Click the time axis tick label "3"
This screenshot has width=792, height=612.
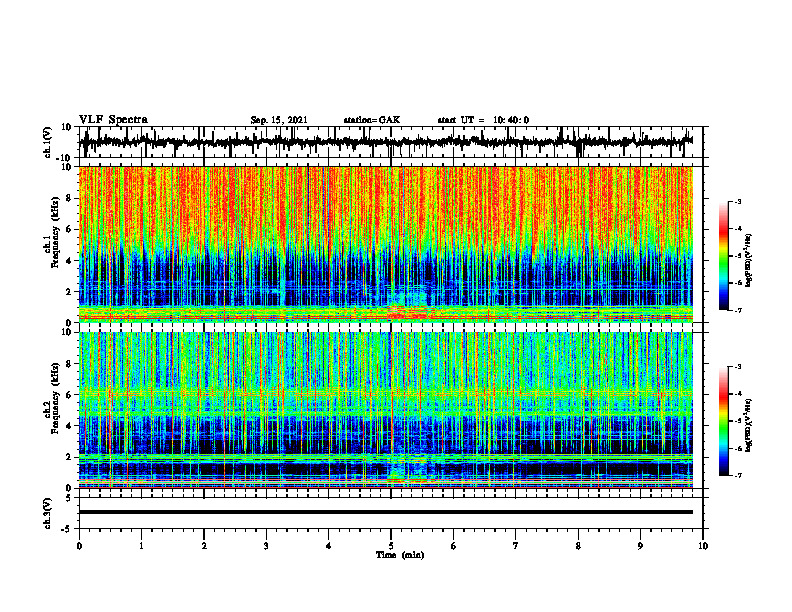(266, 546)
